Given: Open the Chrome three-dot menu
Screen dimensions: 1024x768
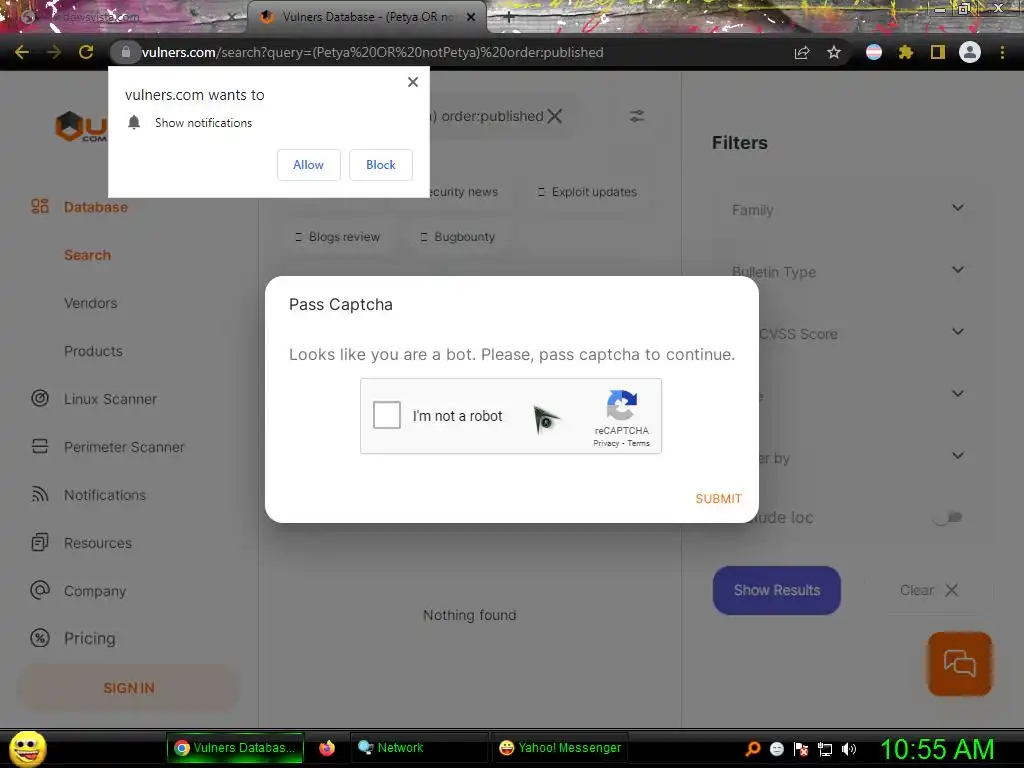Looking at the screenshot, I should tap(1002, 52).
